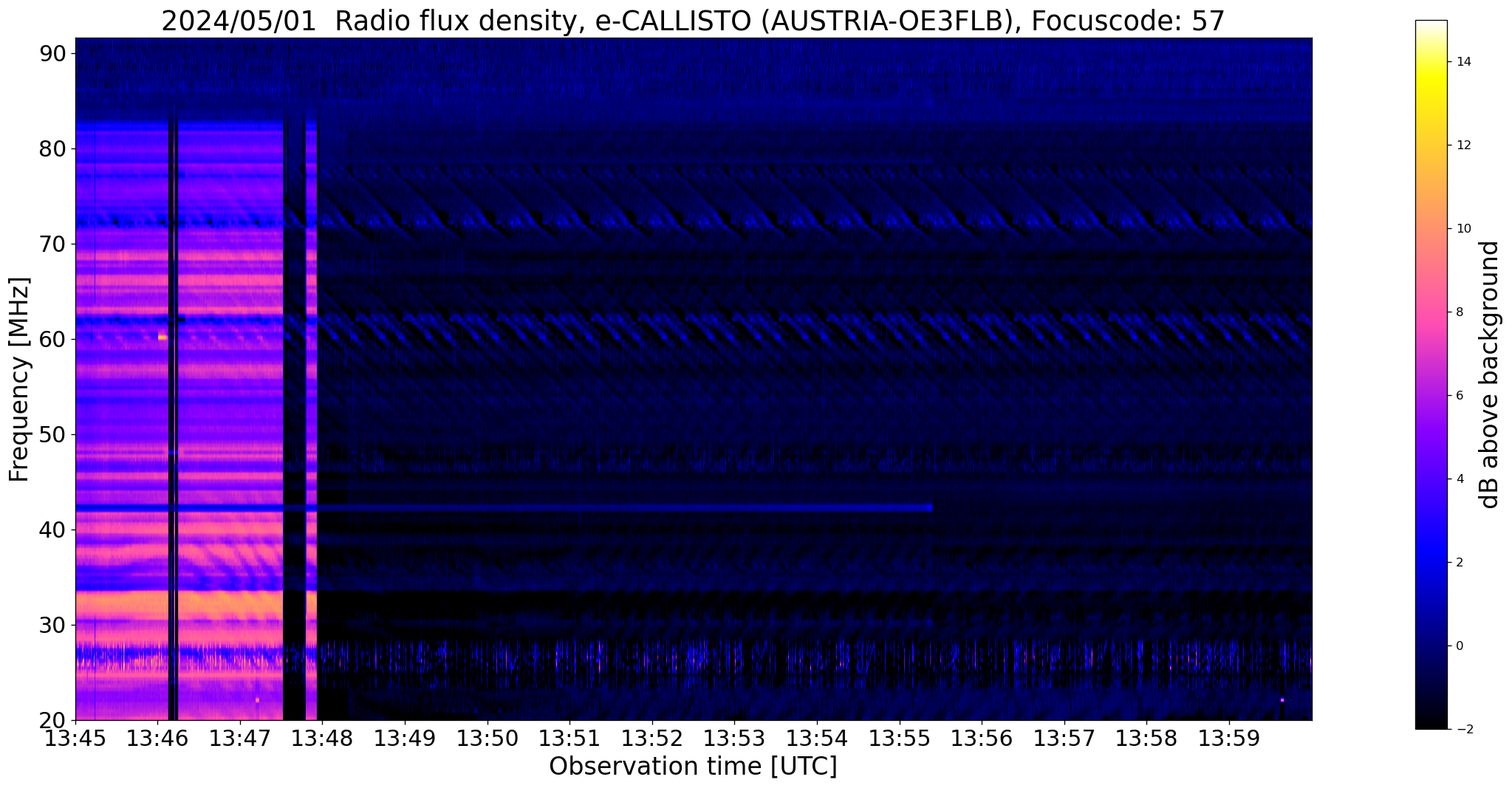Click the 13:50 time tick label
Viewport: 1512px width, 788px height.
tap(487, 739)
